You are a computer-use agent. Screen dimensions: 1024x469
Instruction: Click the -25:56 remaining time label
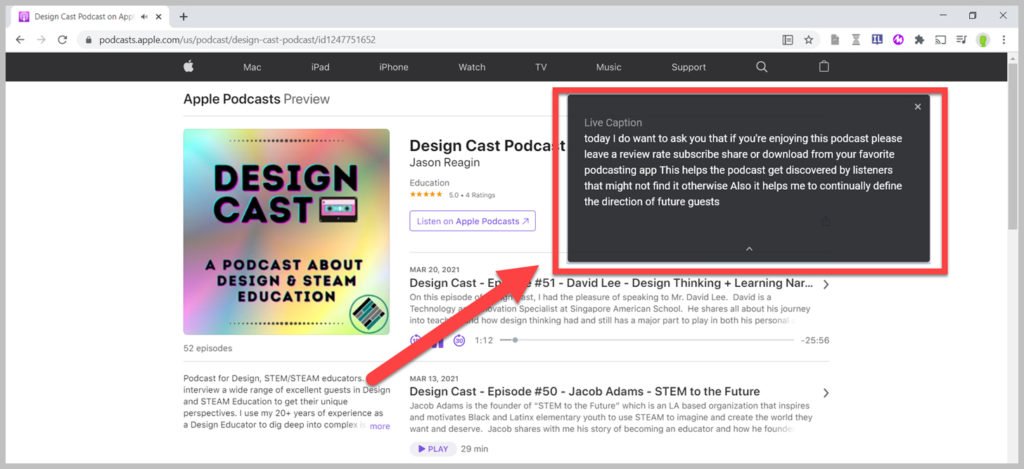814,340
